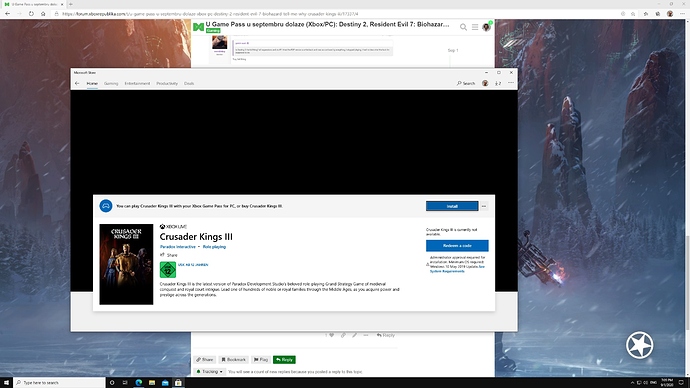Share Crusader Kings III using Share icon
Image resolution: width=690 pixels, height=388 pixels.
pyautogui.click(x=162, y=255)
